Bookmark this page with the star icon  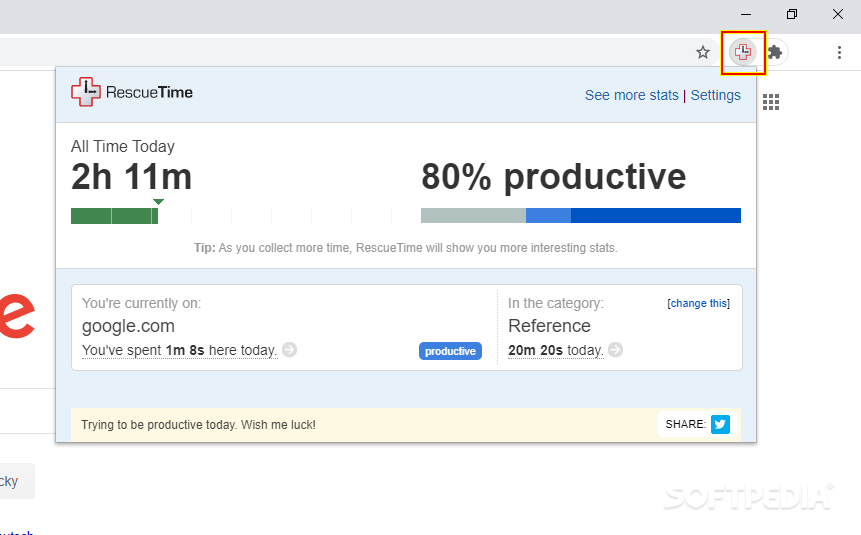pyautogui.click(x=703, y=53)
